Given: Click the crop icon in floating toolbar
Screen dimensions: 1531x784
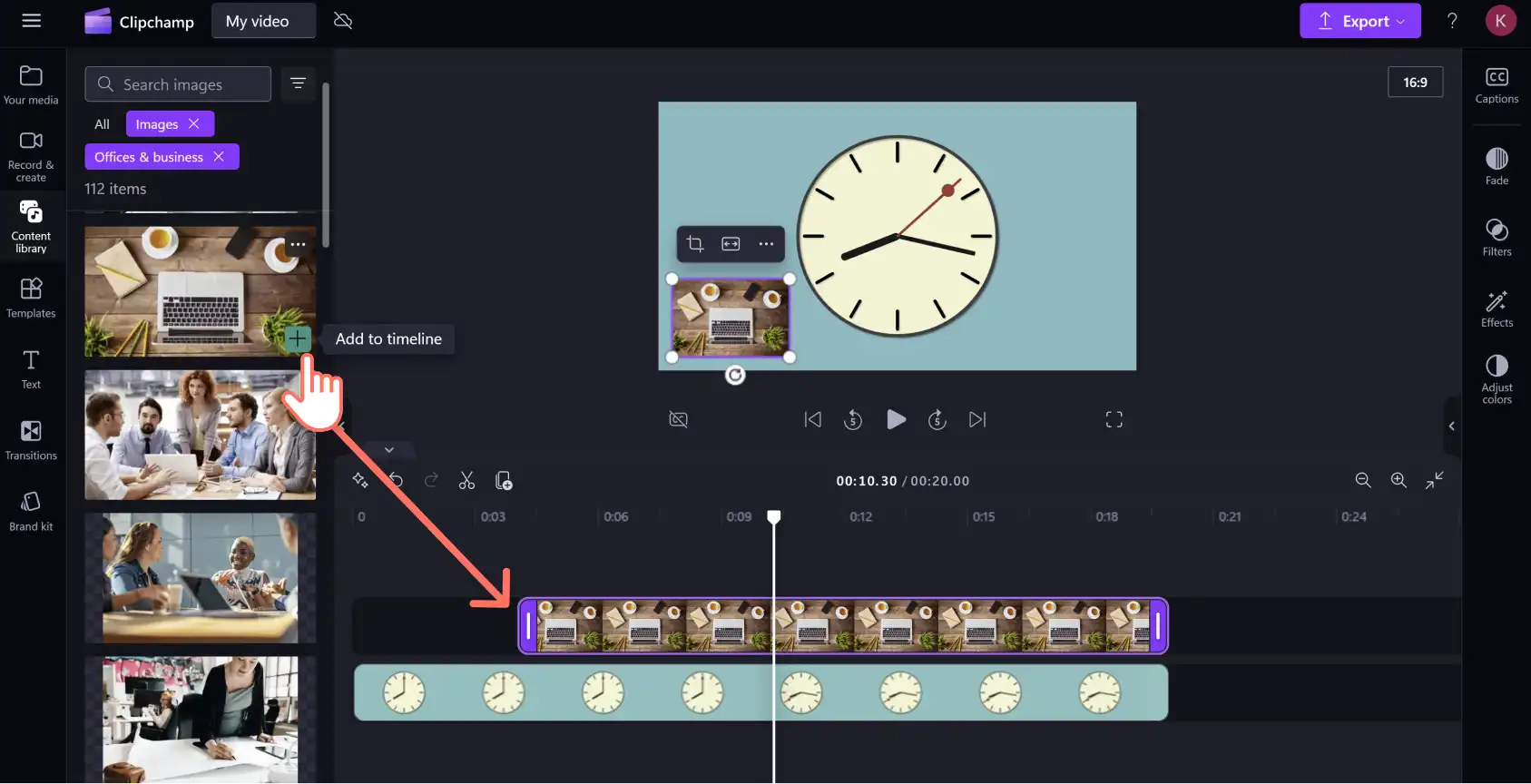Looking at the screenshot, I should point(695,243).
